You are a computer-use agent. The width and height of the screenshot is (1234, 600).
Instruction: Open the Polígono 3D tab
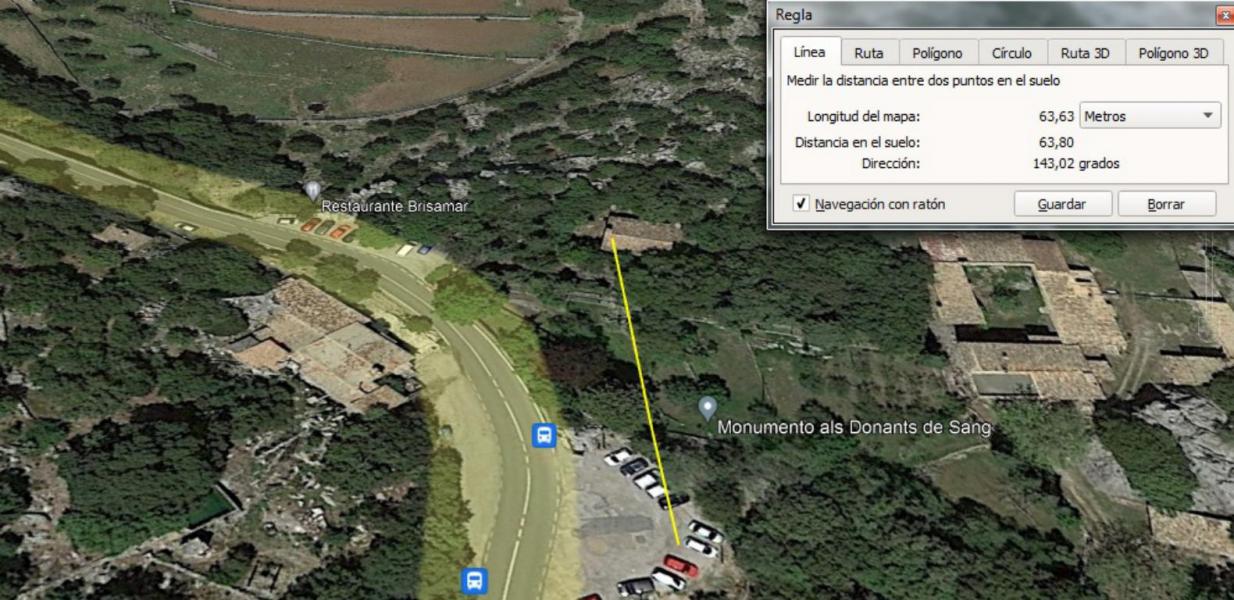point(1174,54)
